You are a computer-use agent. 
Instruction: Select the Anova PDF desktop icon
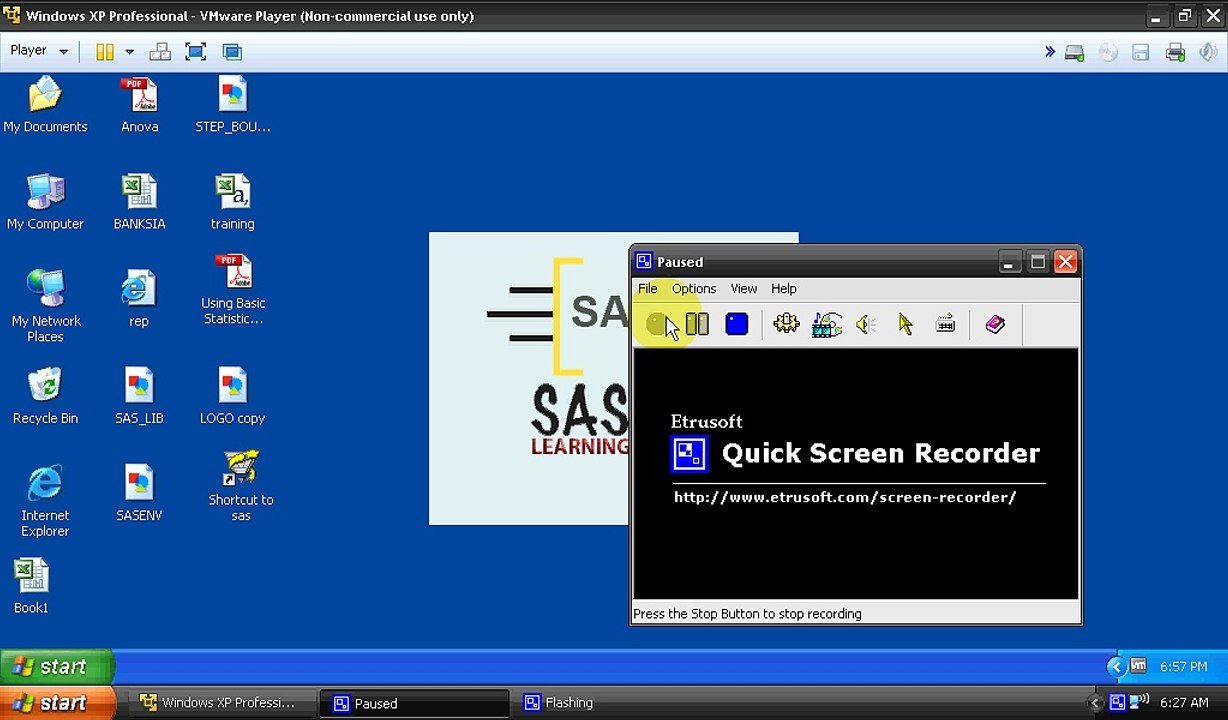pyautogui.click(x=140, y=106)
